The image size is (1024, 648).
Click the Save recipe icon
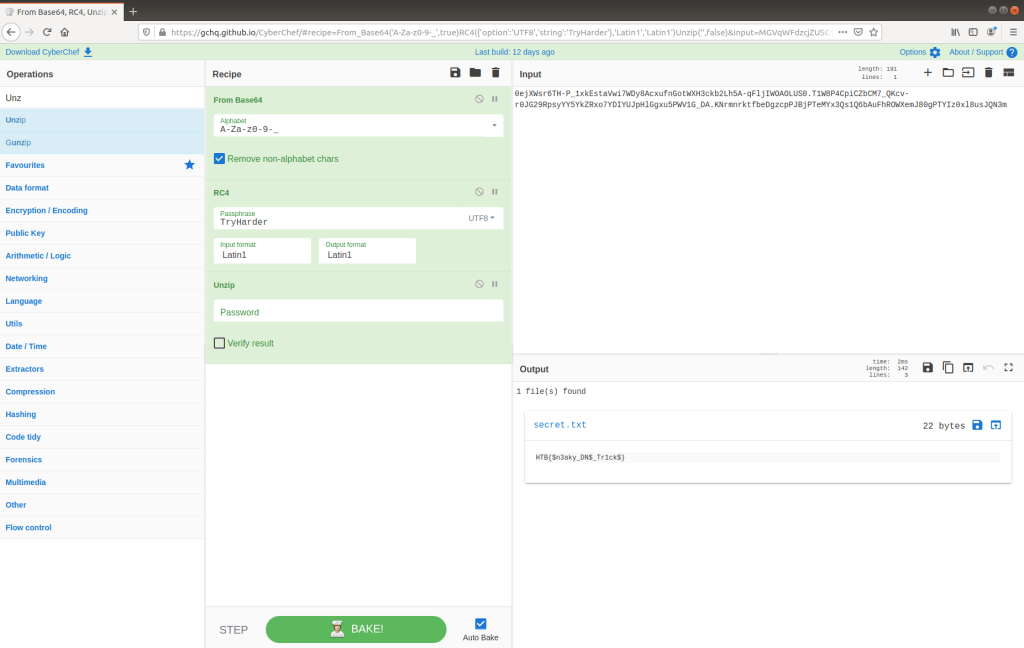pos(455,73)
